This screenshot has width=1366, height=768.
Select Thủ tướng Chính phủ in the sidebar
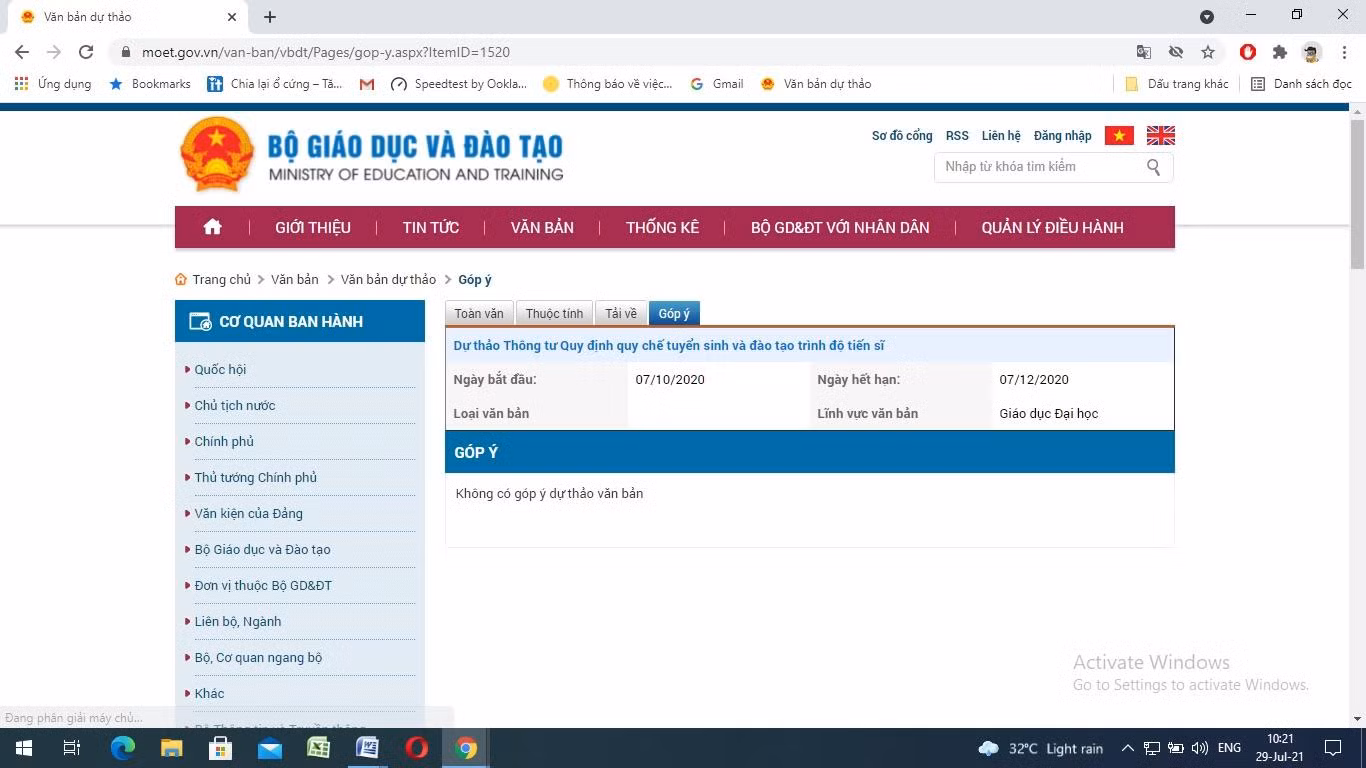pos(256,478)
